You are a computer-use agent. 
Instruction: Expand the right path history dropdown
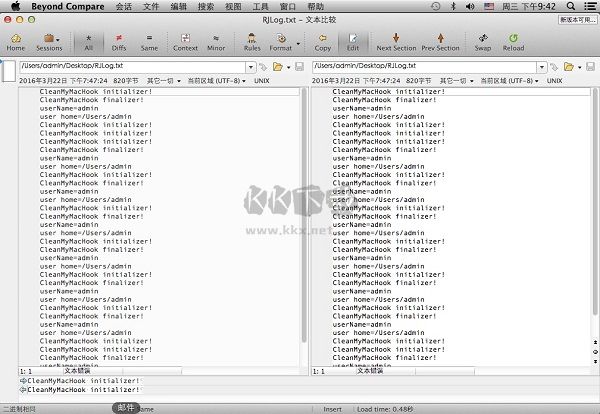pos(542,67)
